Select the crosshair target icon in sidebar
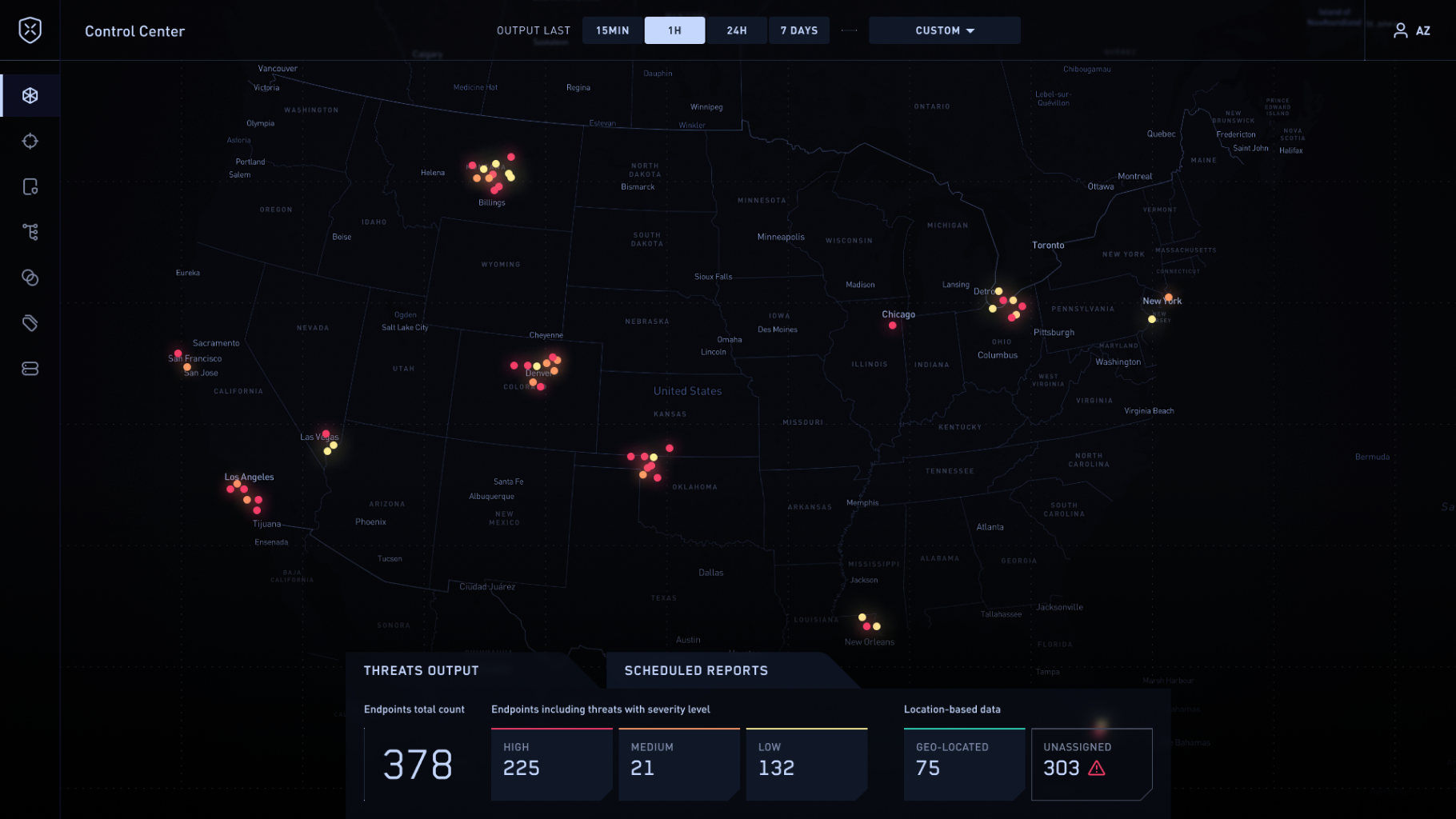This screenshot has width=1456, height=819. [30, 142]
